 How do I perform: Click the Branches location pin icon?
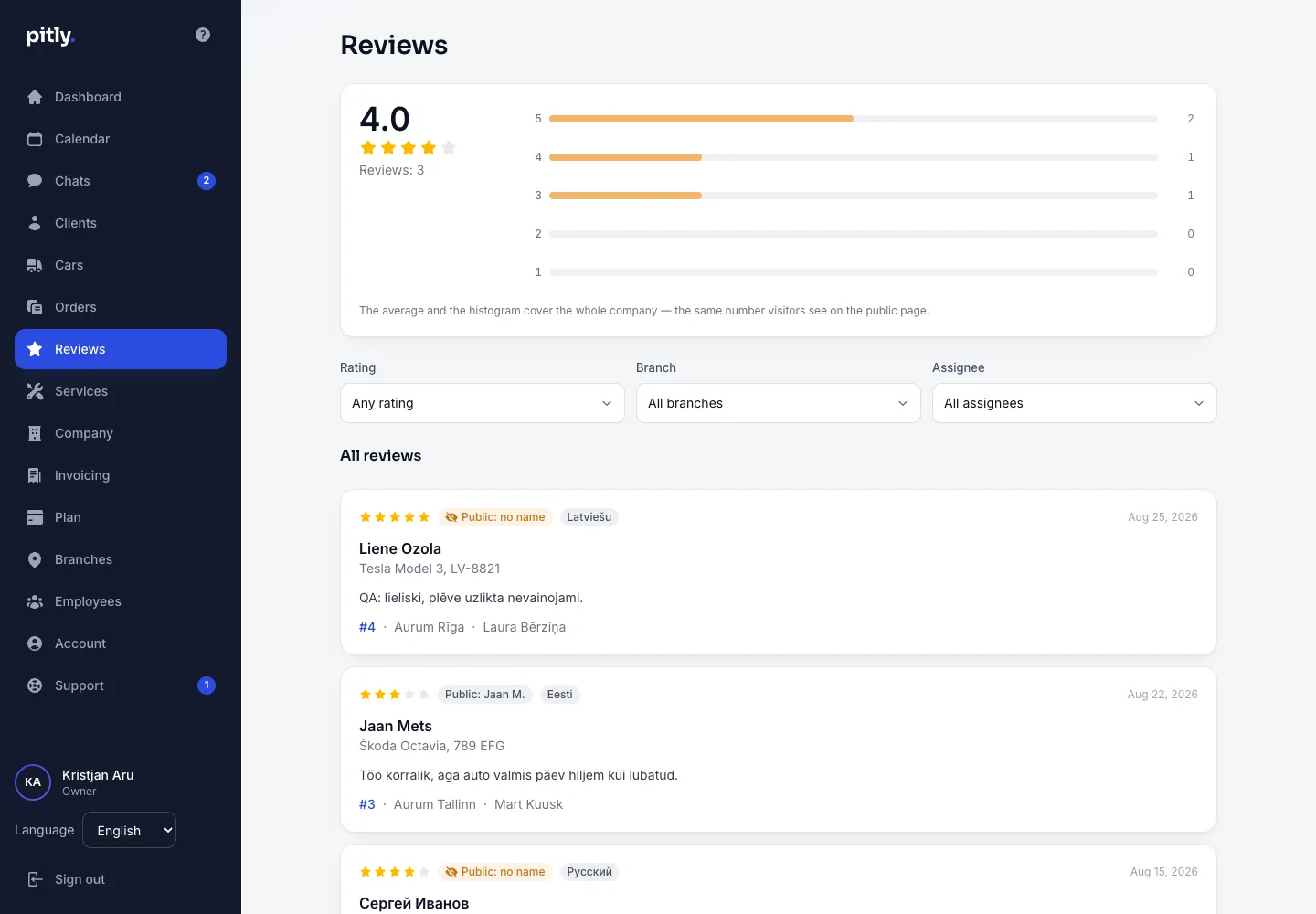click(35, 559)
